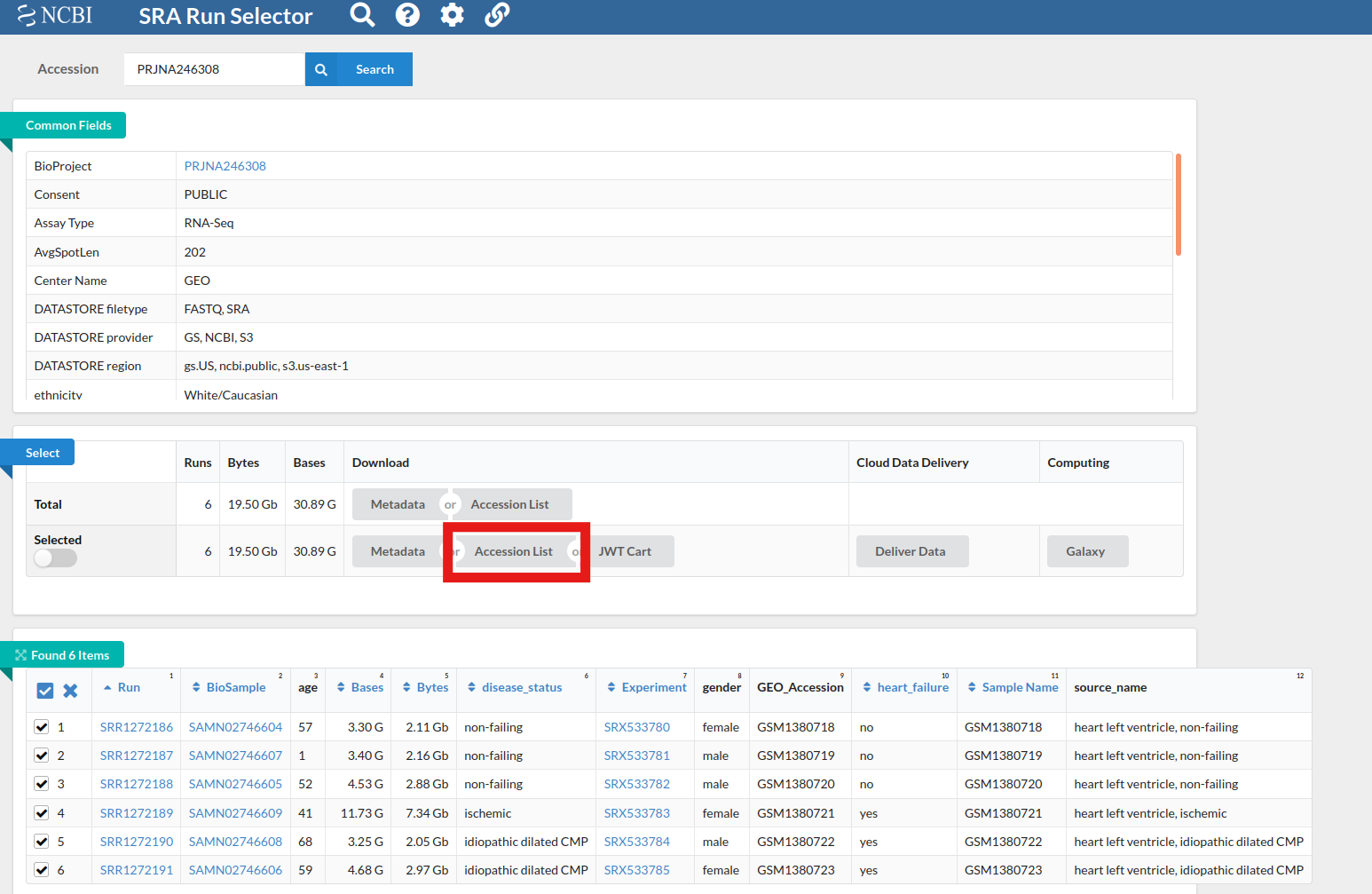The width and height of the screenshot is (1372, 894).
Task: Click the permalink chain icon
Action: pos(497,15)
